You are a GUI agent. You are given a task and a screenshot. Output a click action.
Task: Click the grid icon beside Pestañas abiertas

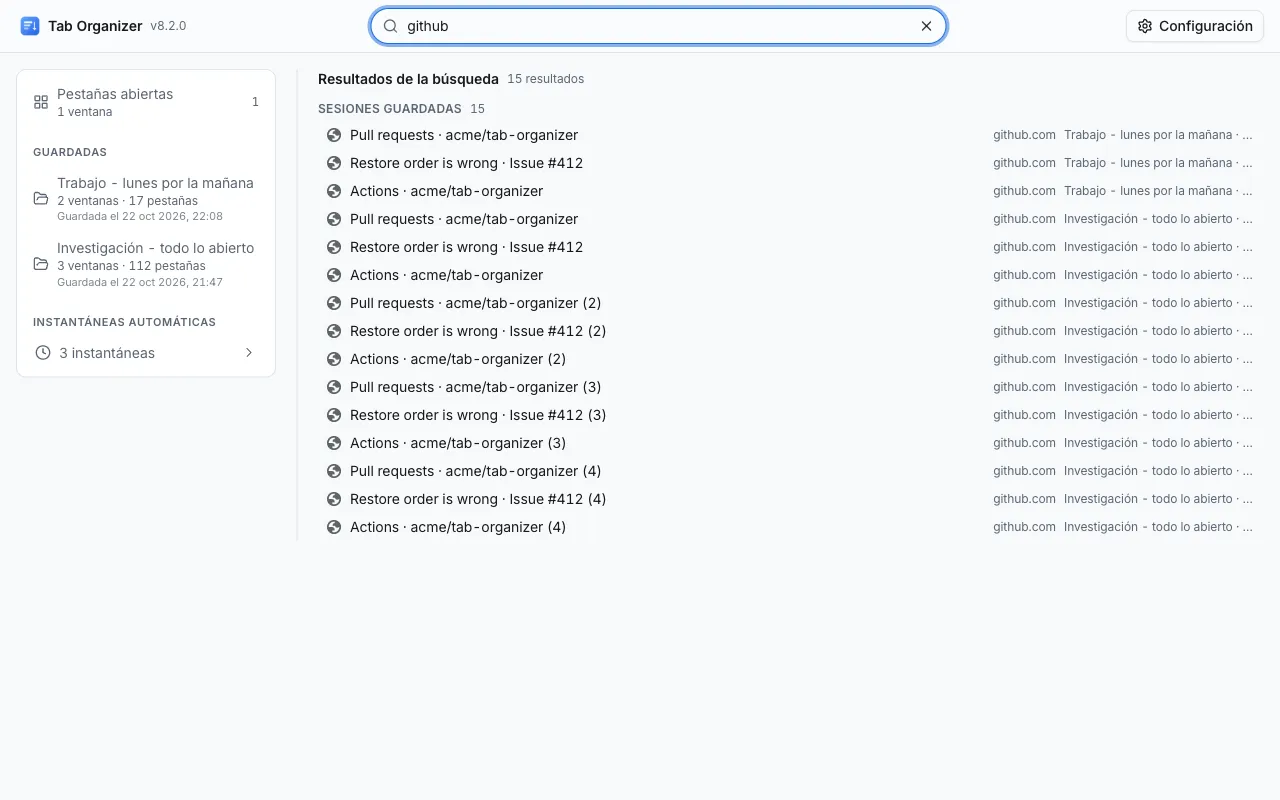[x=41, y=102]
